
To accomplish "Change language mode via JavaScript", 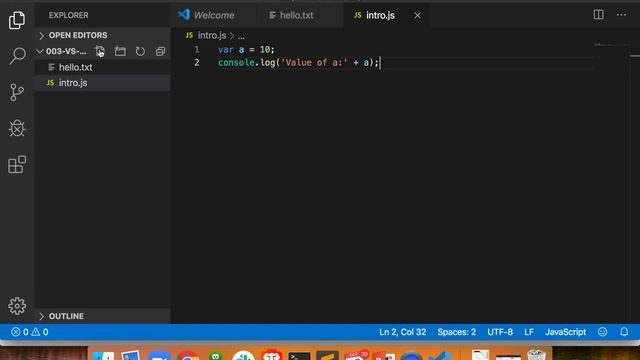I will coord(565,332).
